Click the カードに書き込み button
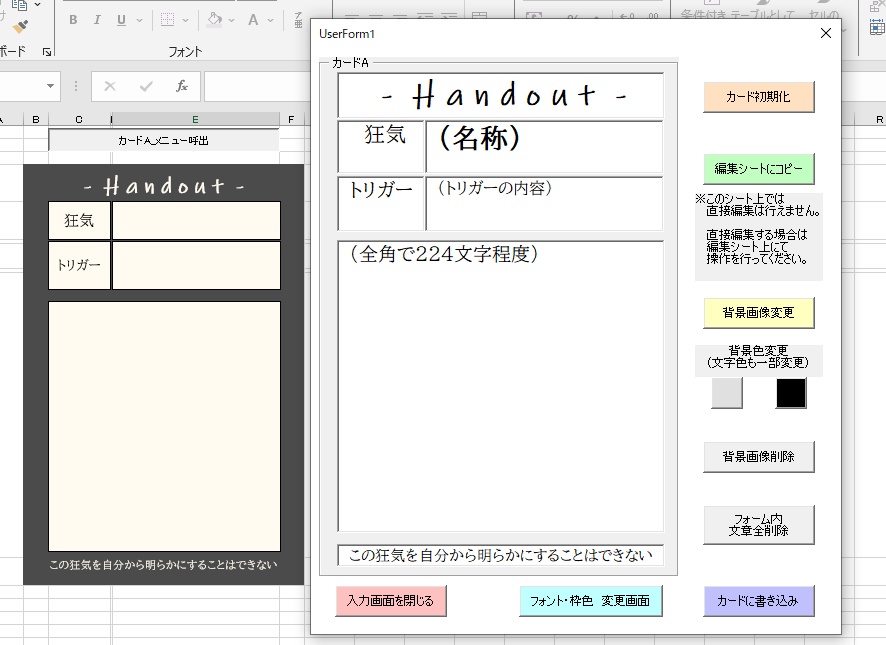Image resolution: width=886 pixels, height=645 pixels. [x=758, y=601]
